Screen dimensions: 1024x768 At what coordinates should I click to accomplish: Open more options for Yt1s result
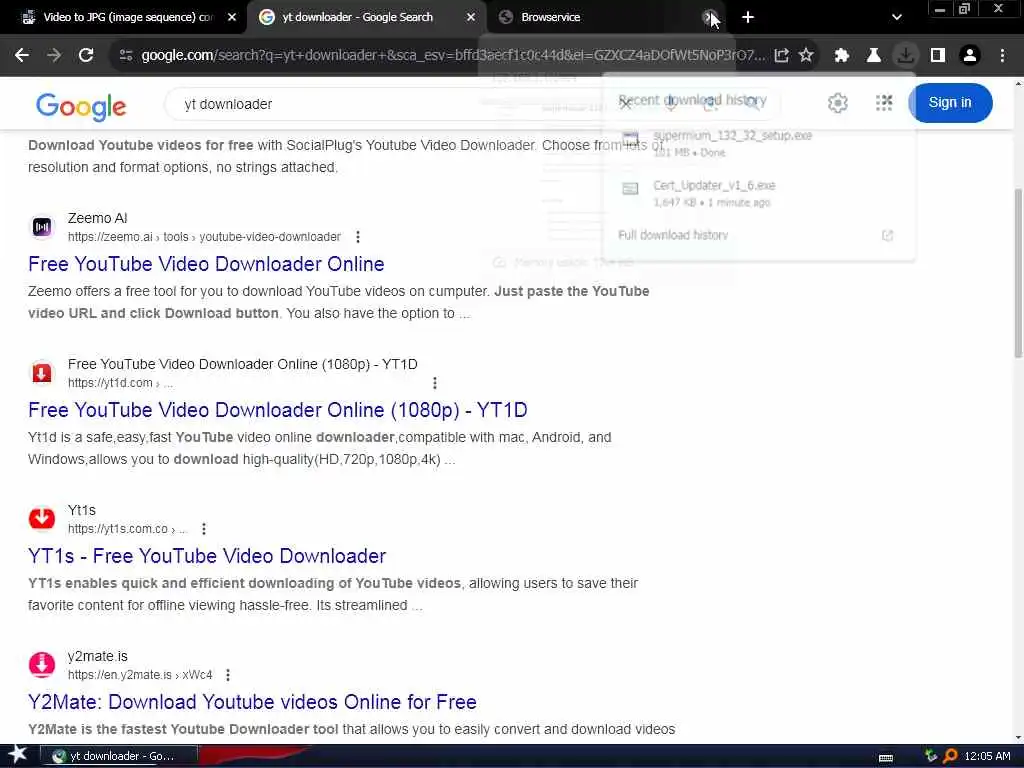(x=204, y=529)
